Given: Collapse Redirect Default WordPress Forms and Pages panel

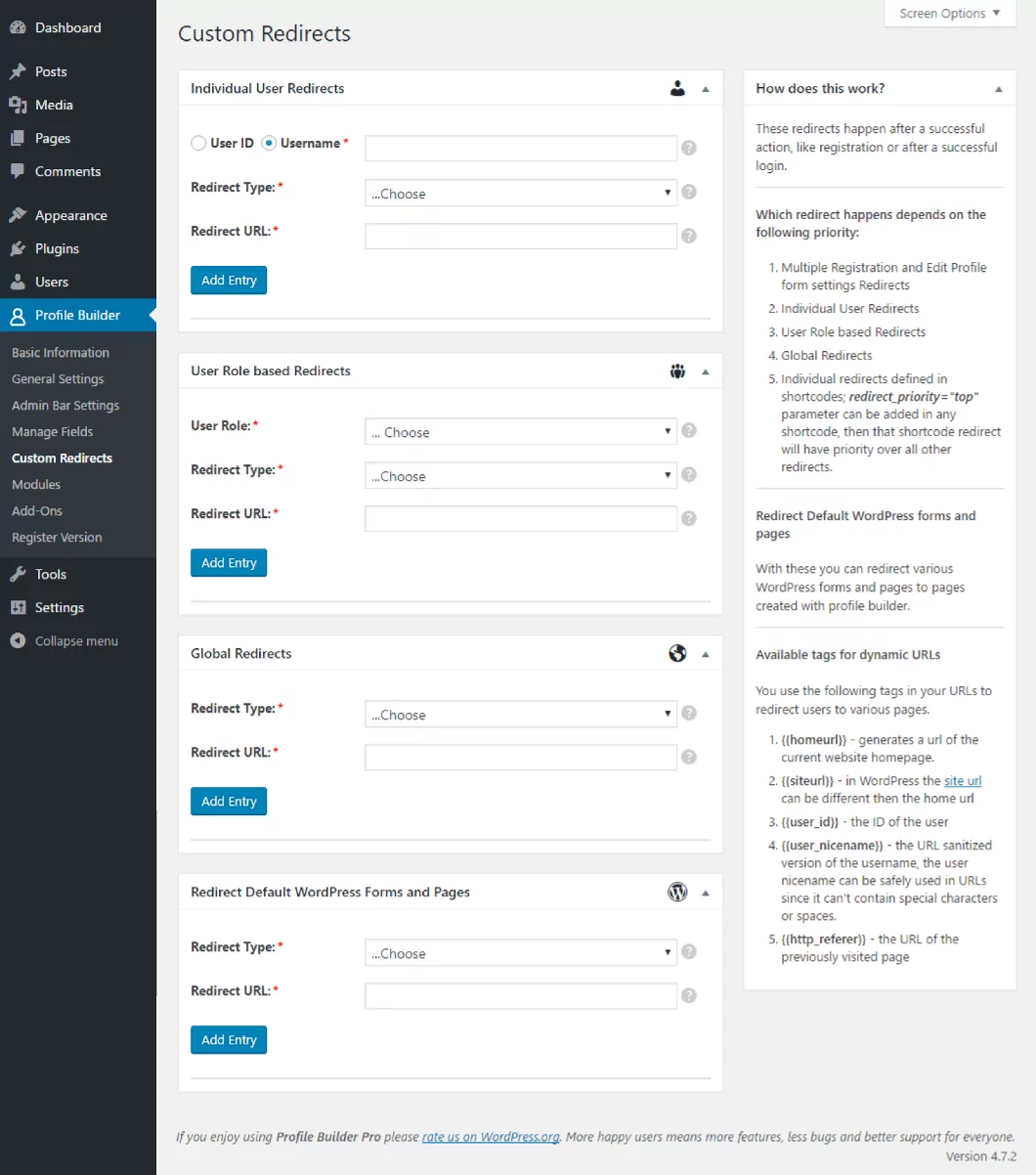Looking at the screenshot, I should (706, 892).
